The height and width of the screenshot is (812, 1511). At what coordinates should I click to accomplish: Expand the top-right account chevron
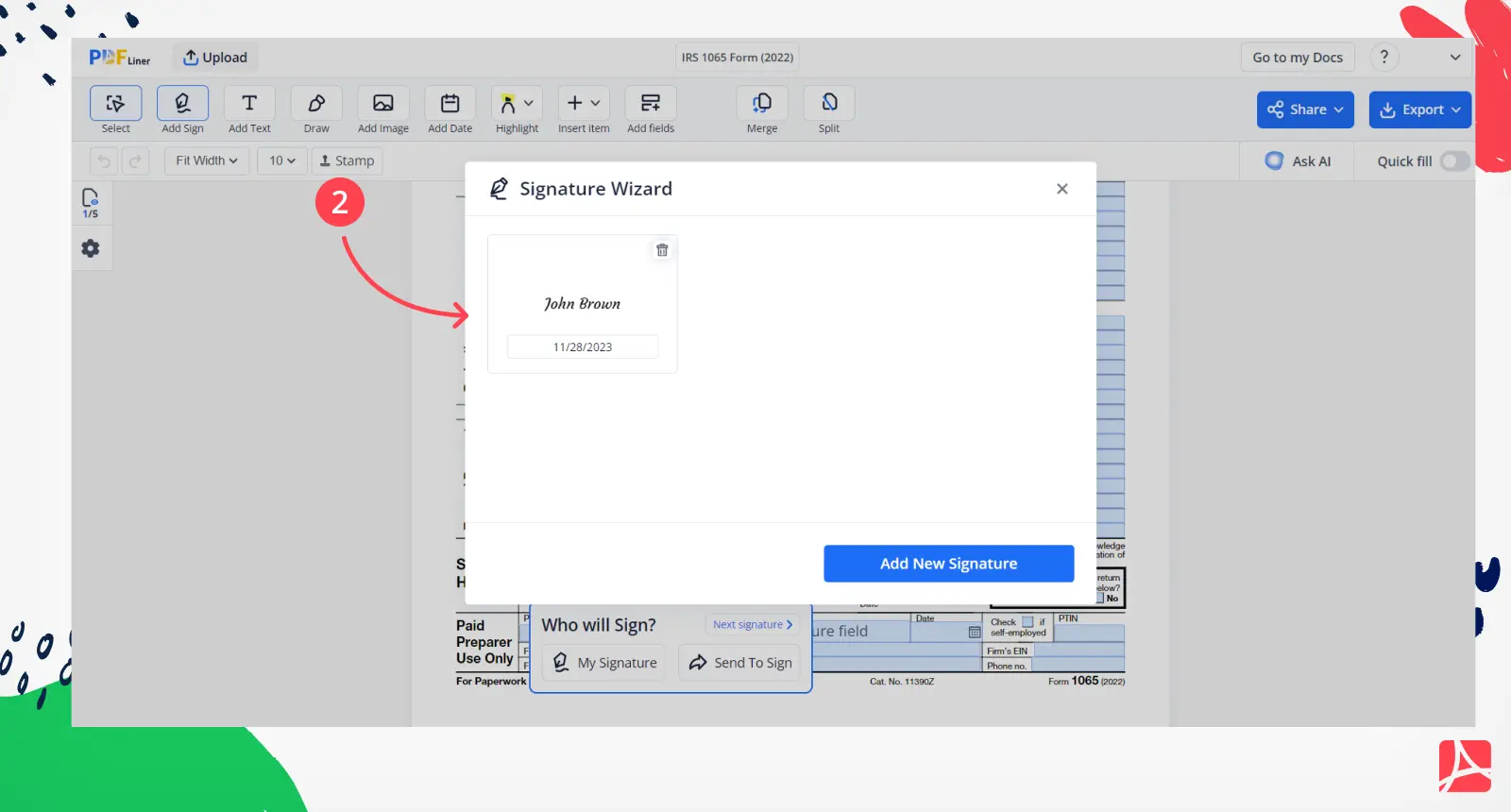coord(1455,58)
